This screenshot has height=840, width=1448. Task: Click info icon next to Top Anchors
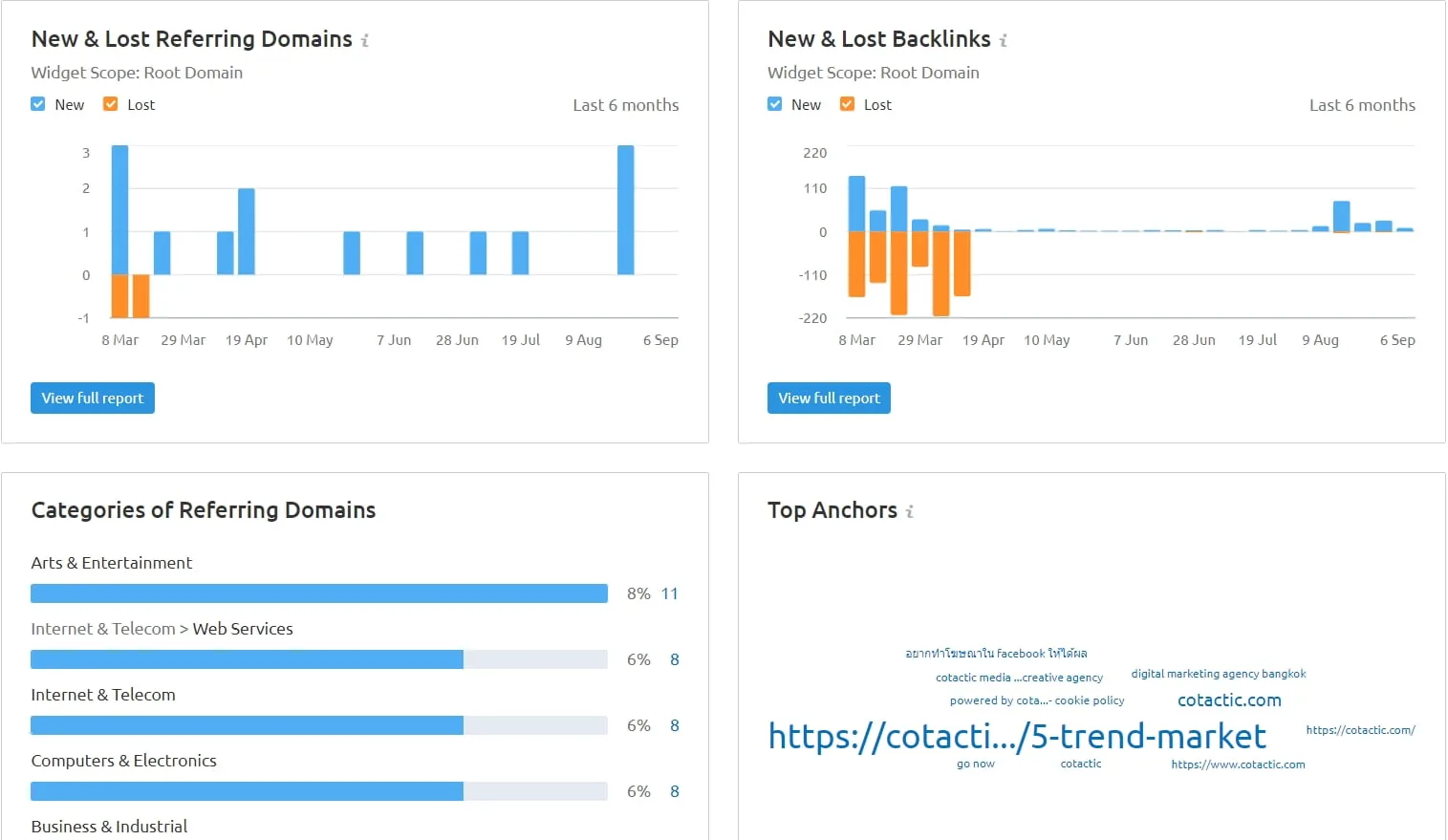click(909, 512)
